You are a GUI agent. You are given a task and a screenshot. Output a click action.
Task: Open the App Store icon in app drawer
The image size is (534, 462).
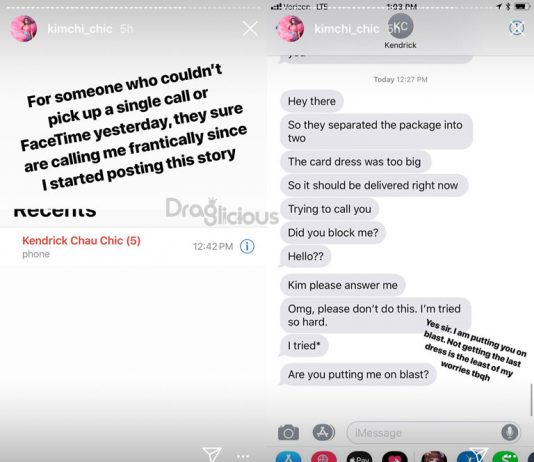pyautogui.click(x=288, y=457)
